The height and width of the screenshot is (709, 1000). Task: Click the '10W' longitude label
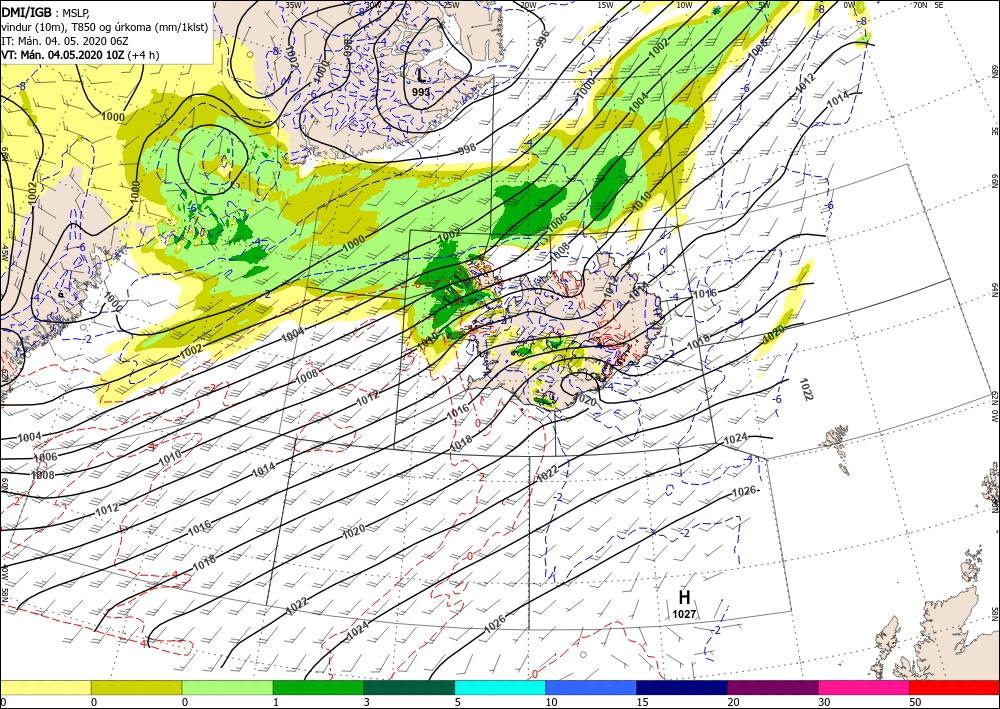[x=684, y=5]
